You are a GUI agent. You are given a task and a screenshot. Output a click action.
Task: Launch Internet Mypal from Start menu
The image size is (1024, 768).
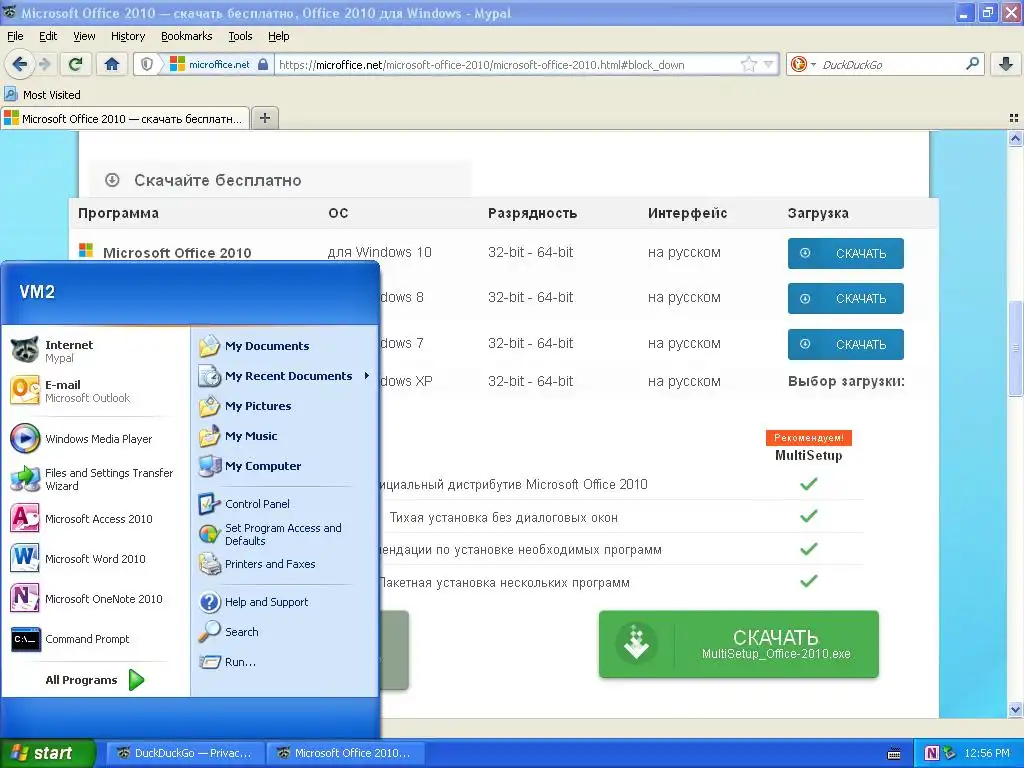[x=95, y=351]
